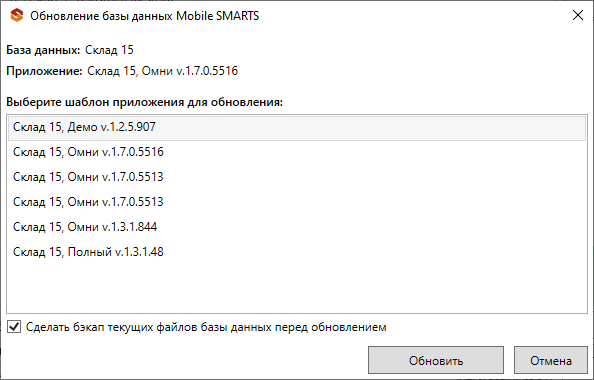Close the database update dialog
This screenshot has width=594, height=380.
click(578, 15)
